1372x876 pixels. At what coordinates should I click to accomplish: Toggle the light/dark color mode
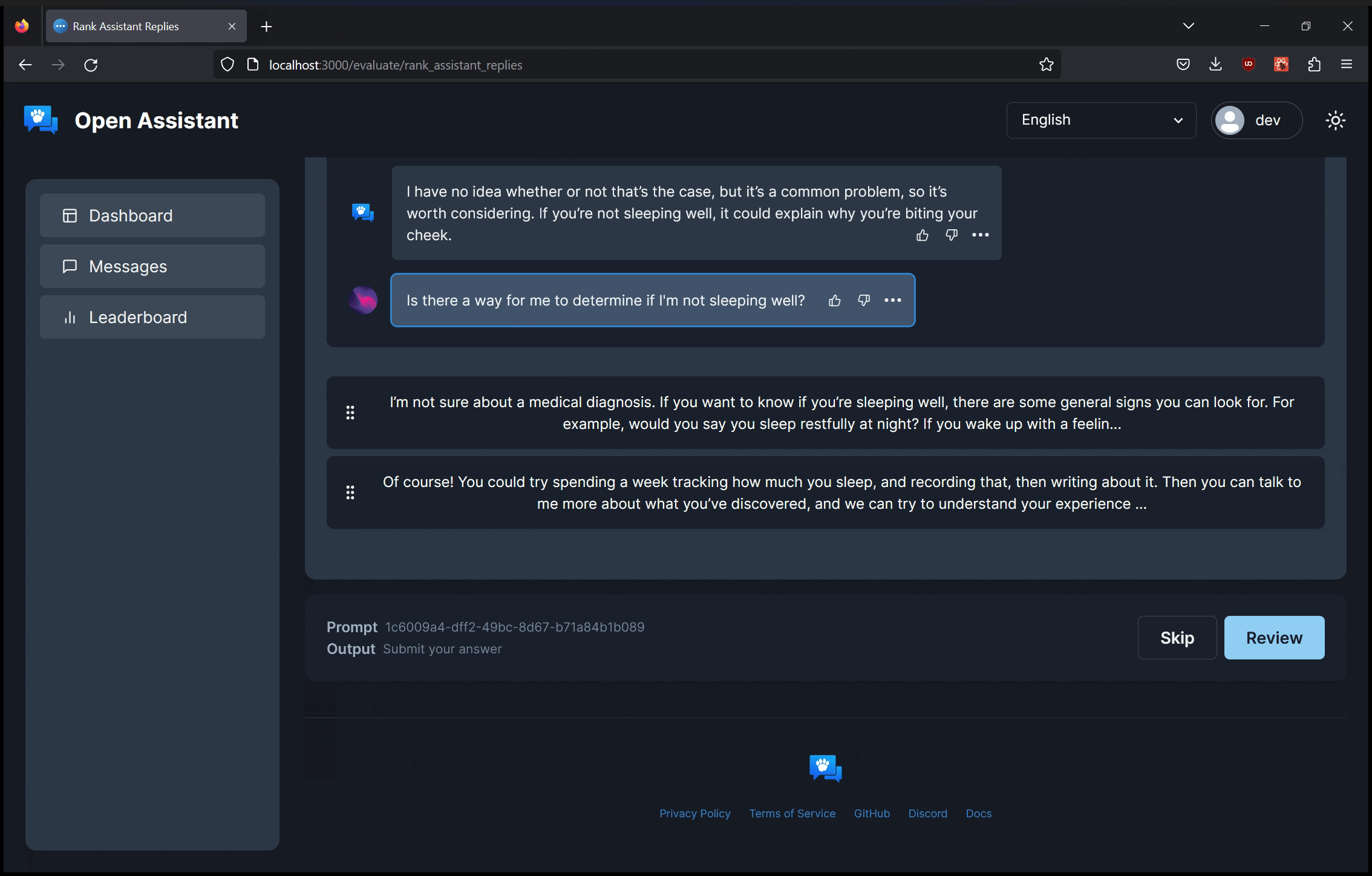(1335, 120)
